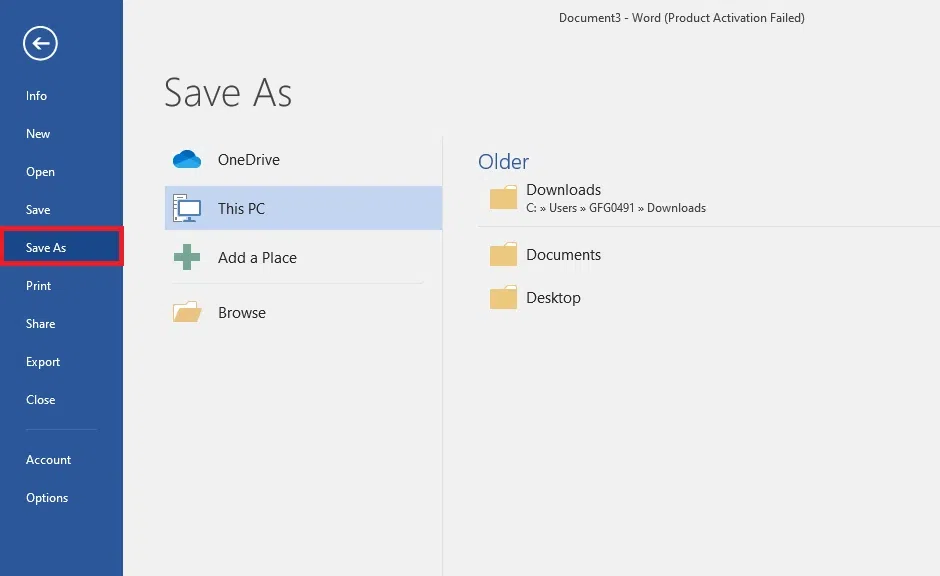Choose Save in the left sidebar
The height and width of the screenshot is (576, 940).
[x=38, y=210]
